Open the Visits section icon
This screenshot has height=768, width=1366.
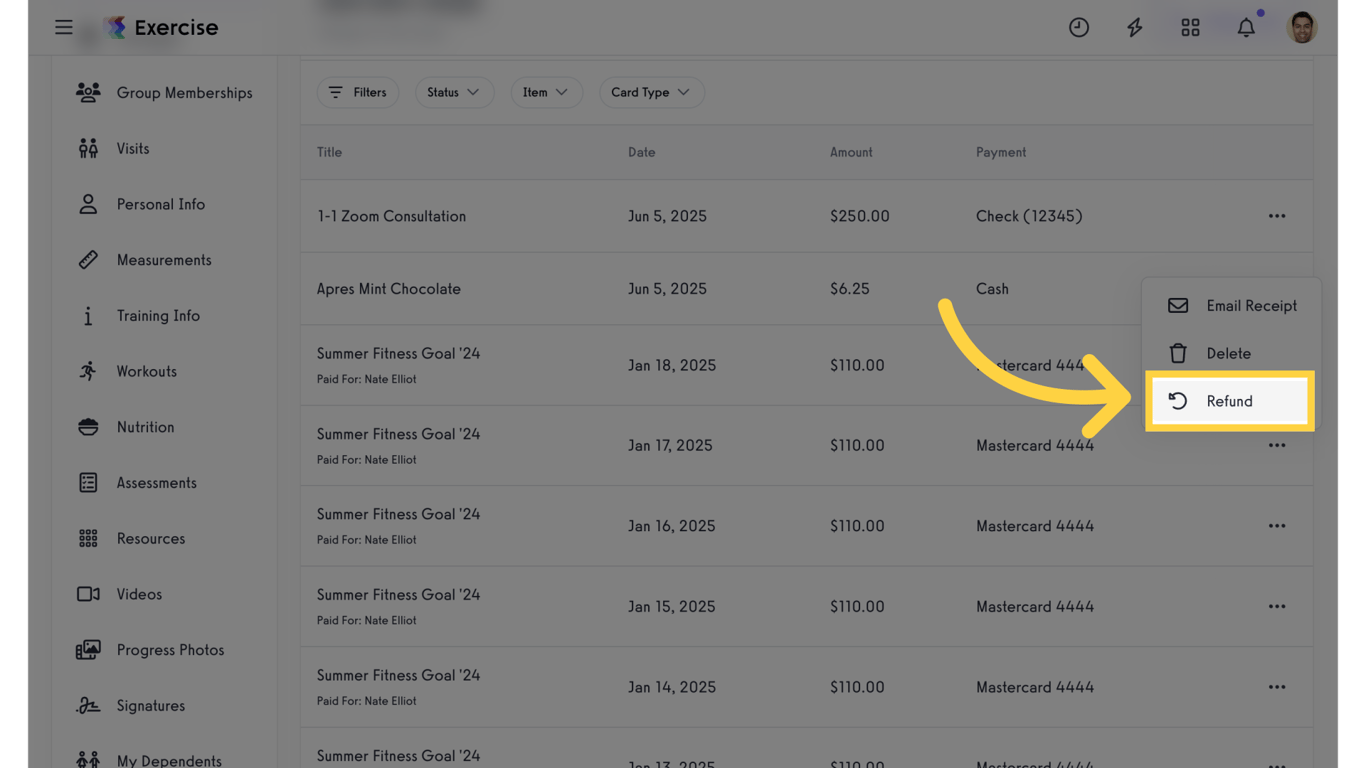88,148
